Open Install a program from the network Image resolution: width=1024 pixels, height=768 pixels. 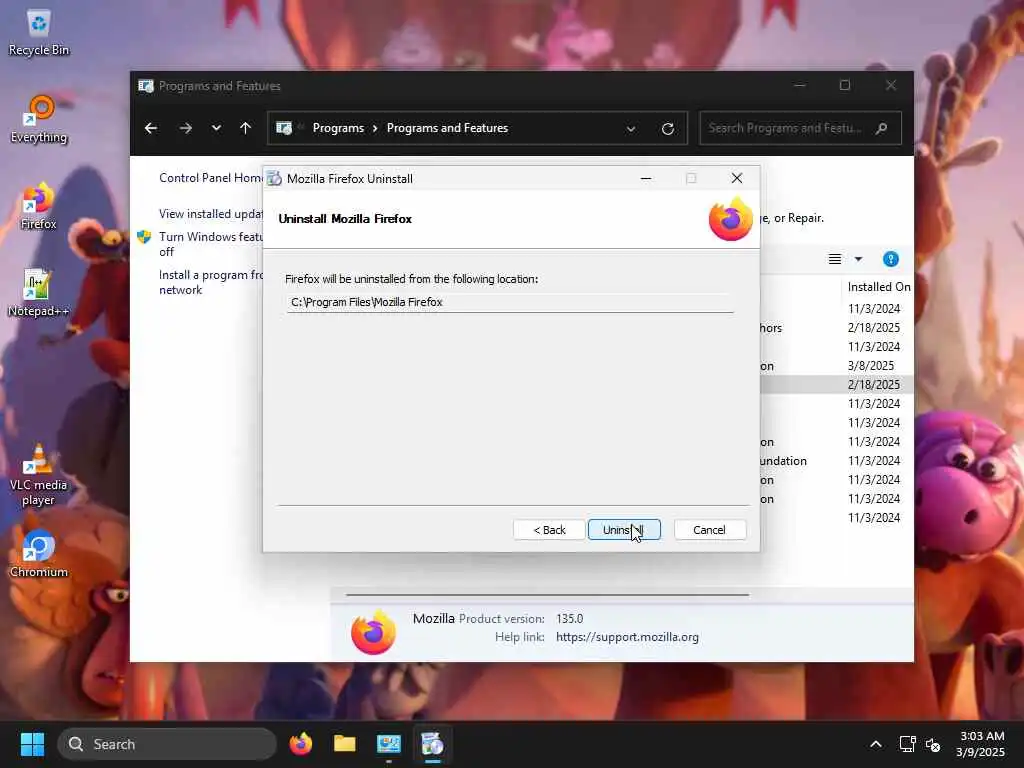pyautogui.click(x=210, y=282)
